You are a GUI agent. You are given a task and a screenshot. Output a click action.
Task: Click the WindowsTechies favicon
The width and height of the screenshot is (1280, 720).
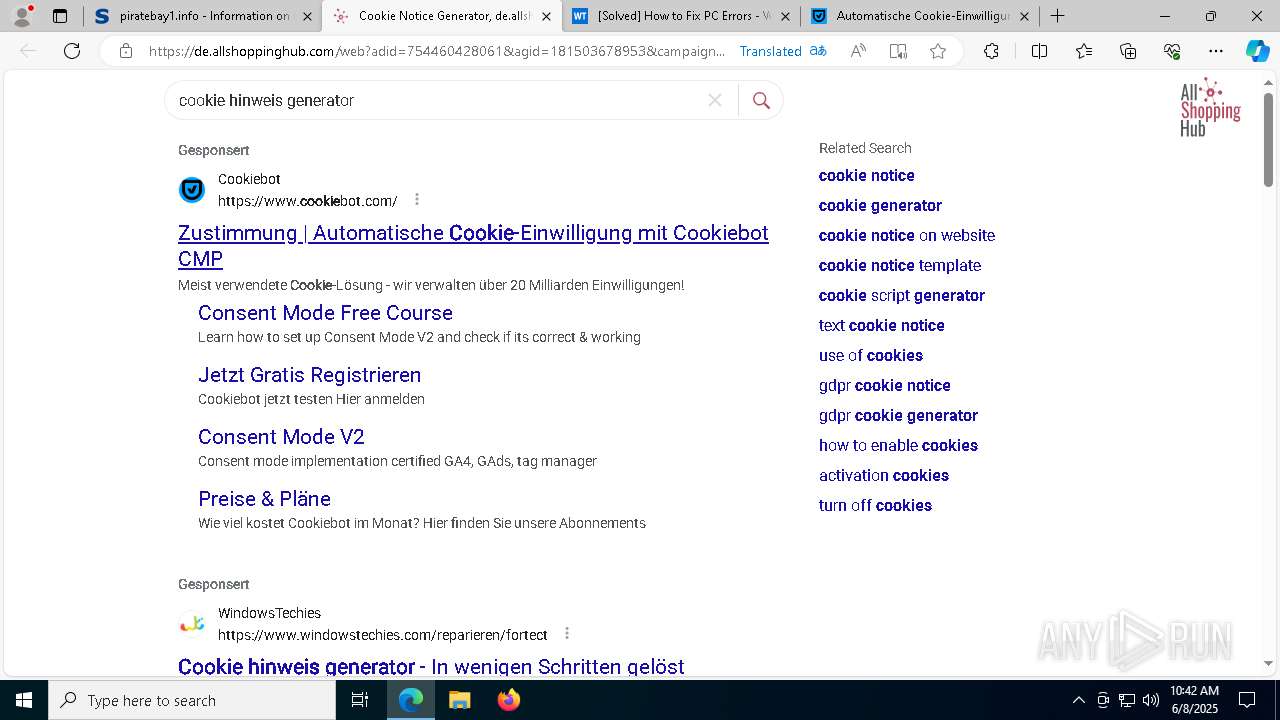pos(191,624)
